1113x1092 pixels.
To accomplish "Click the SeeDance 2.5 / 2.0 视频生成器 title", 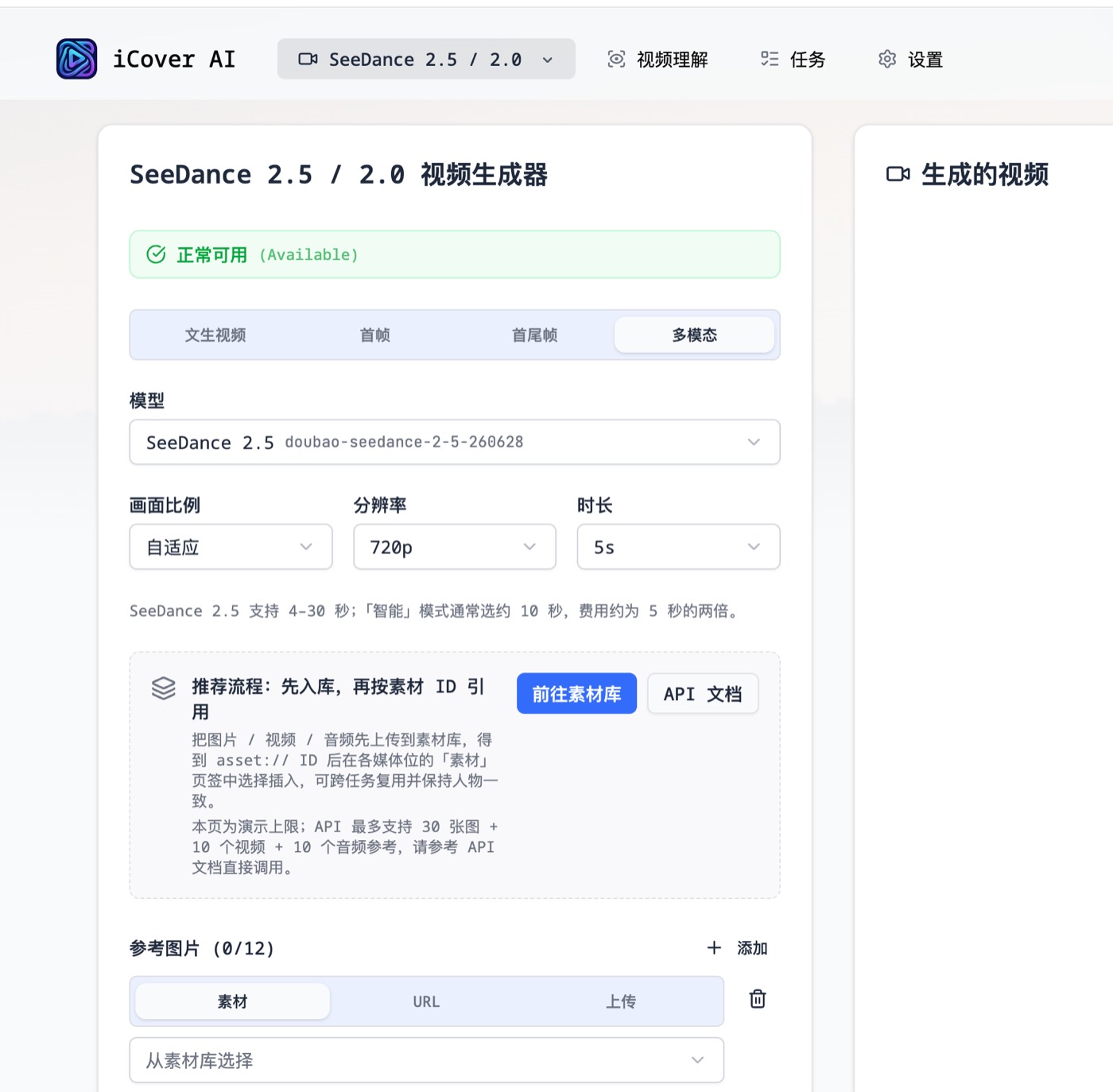I will (x=339, y=174).
